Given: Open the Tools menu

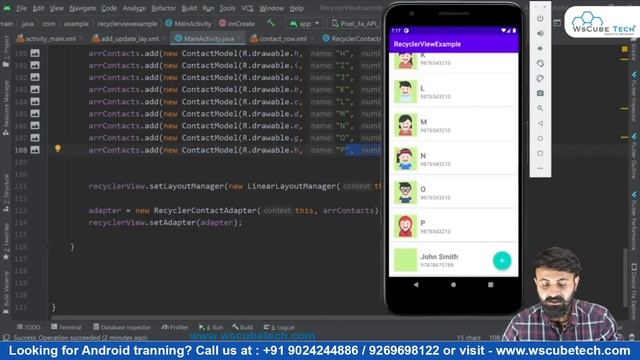Looking at the screenshot, I should (227, 8).
